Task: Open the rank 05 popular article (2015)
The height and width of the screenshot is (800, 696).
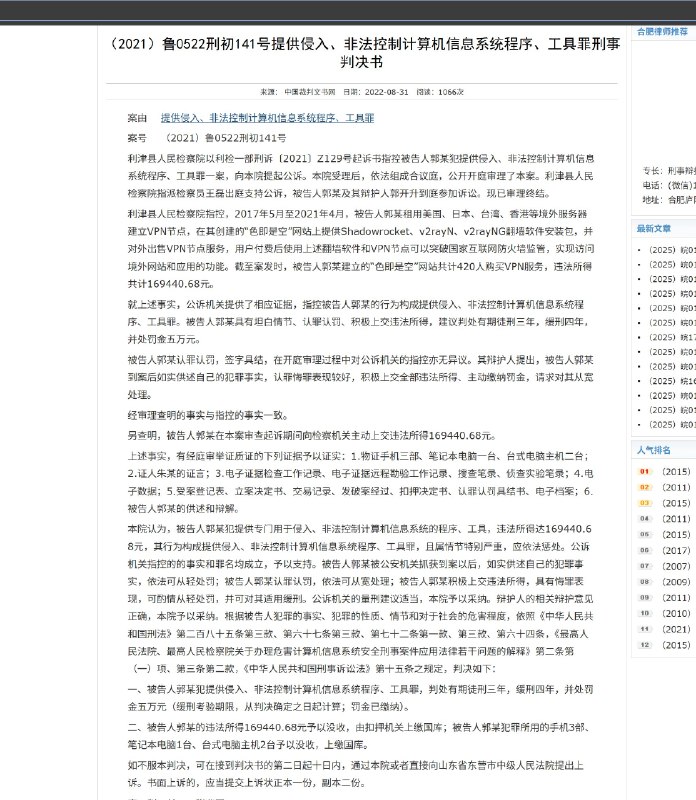Action: tap(676, 535)
